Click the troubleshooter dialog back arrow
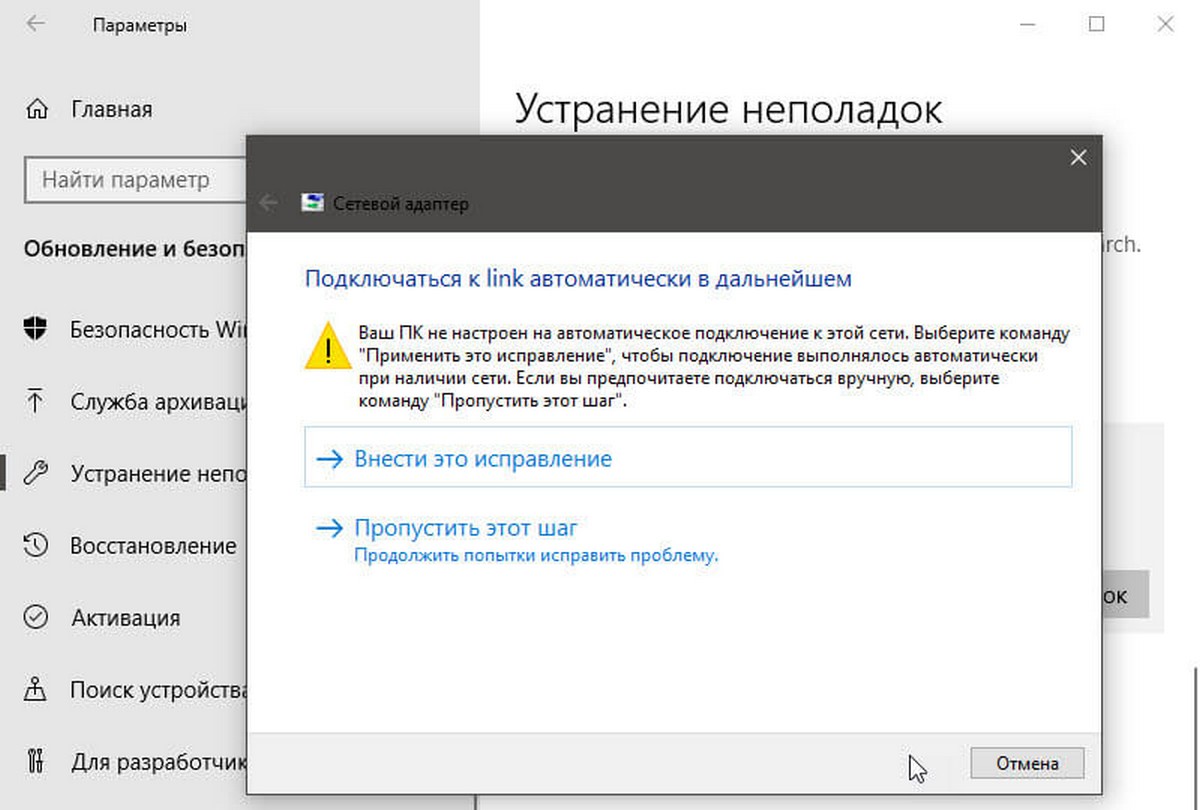Screen dimensions: 1200x810 pyautogui.click(x=268, y=203)
